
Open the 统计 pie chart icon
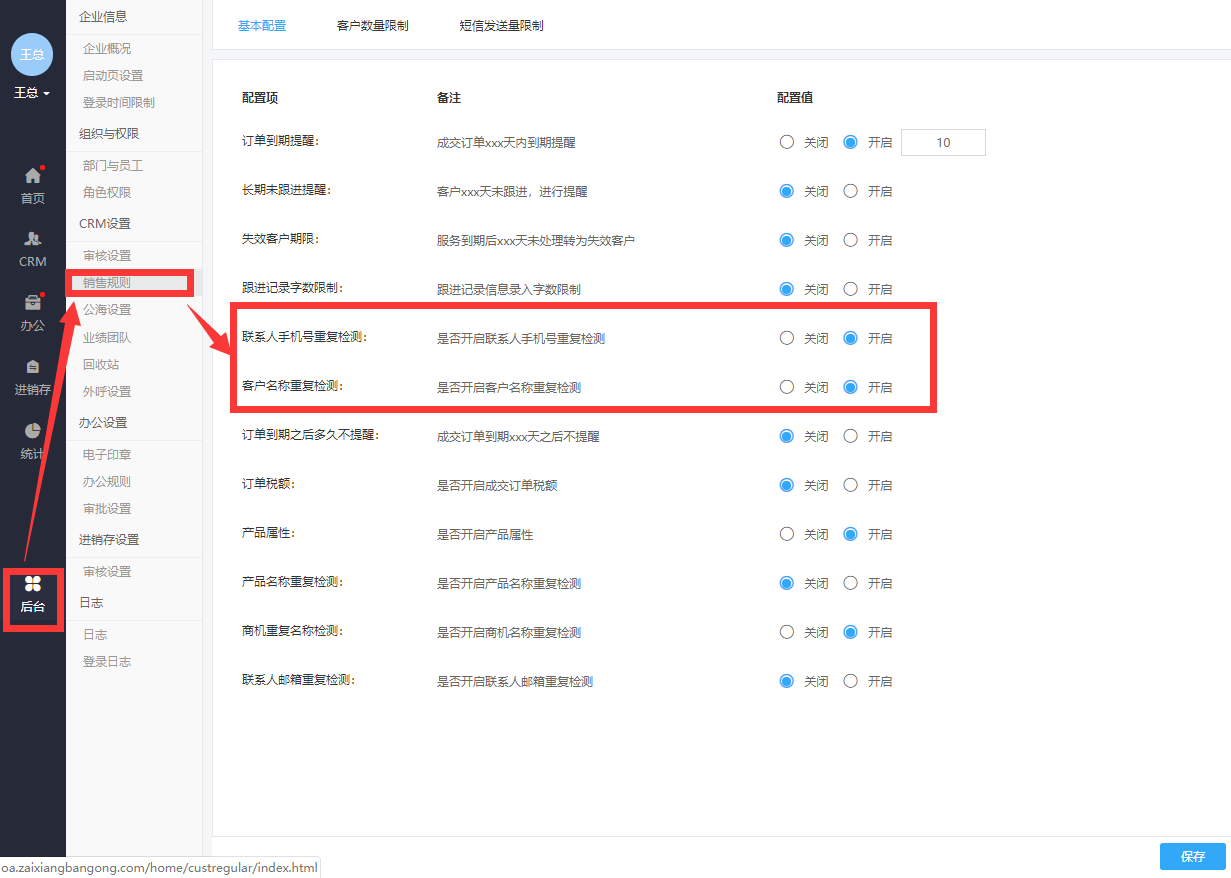click(x=33, y=430)
